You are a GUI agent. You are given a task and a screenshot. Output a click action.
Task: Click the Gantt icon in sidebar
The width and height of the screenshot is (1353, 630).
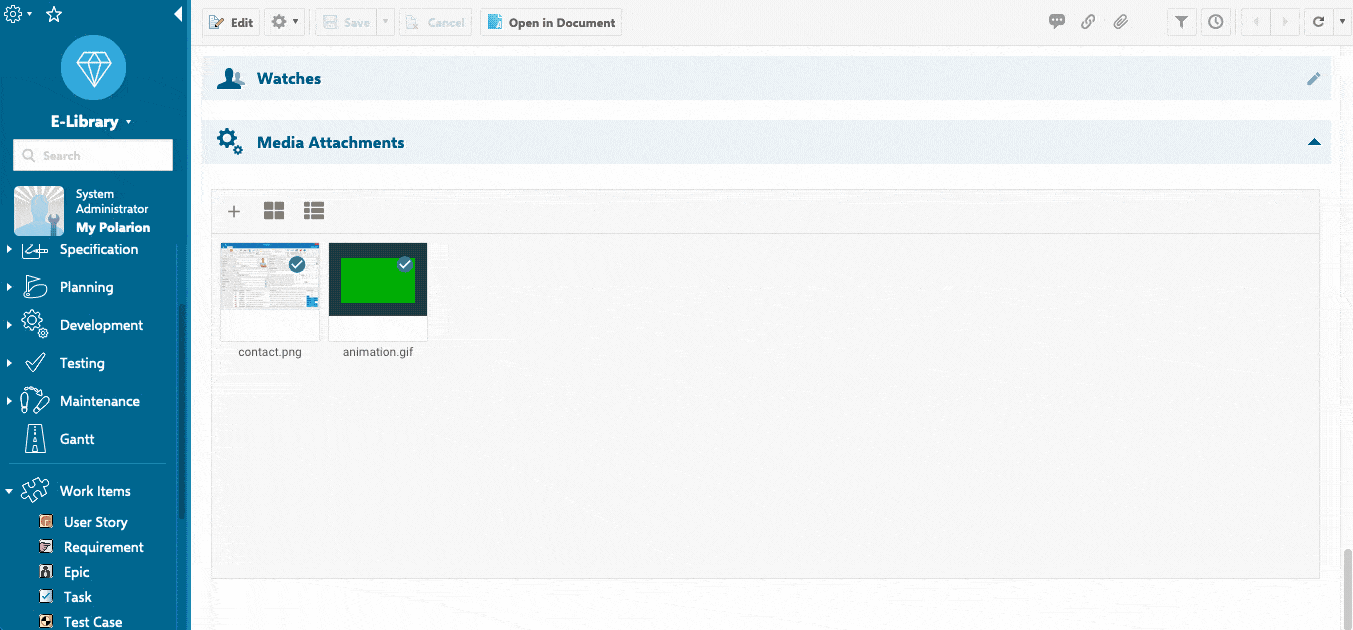pyautogui.click(x=35, y=439)
